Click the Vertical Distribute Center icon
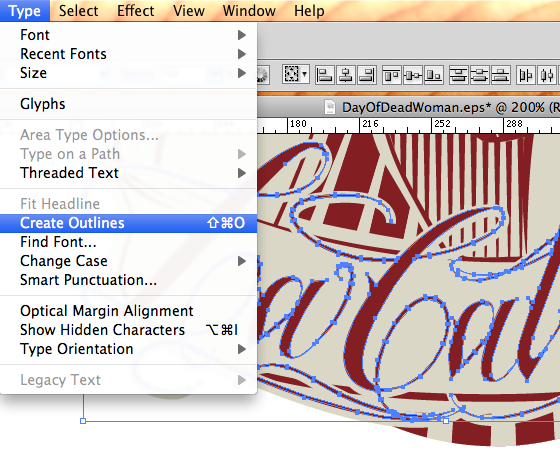The image size is (560, 454). click(x=480, y=75)
